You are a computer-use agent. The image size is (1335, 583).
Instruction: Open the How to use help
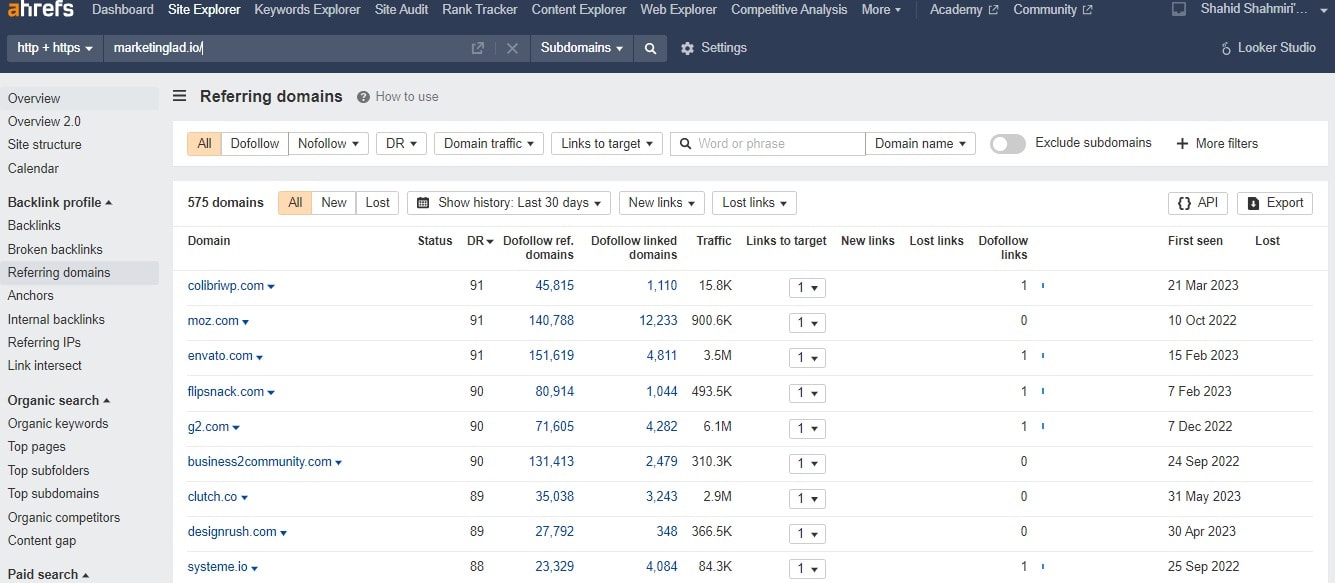pos(398,97)
